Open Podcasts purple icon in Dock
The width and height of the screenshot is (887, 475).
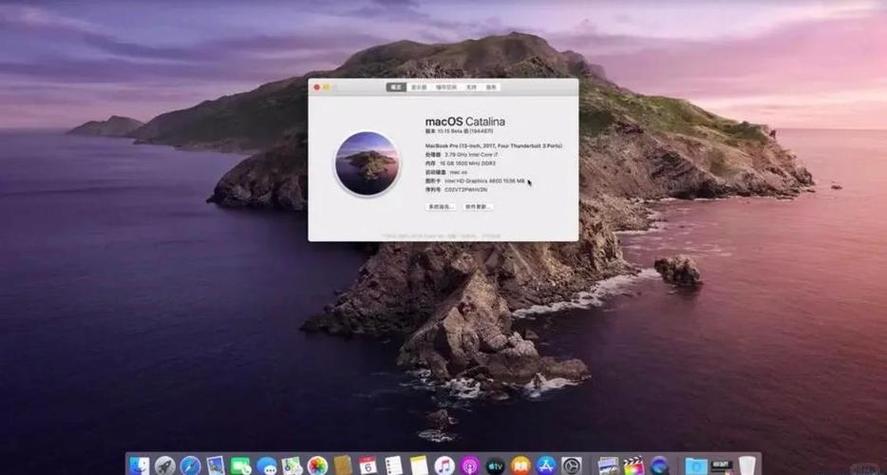coord(470,466)
